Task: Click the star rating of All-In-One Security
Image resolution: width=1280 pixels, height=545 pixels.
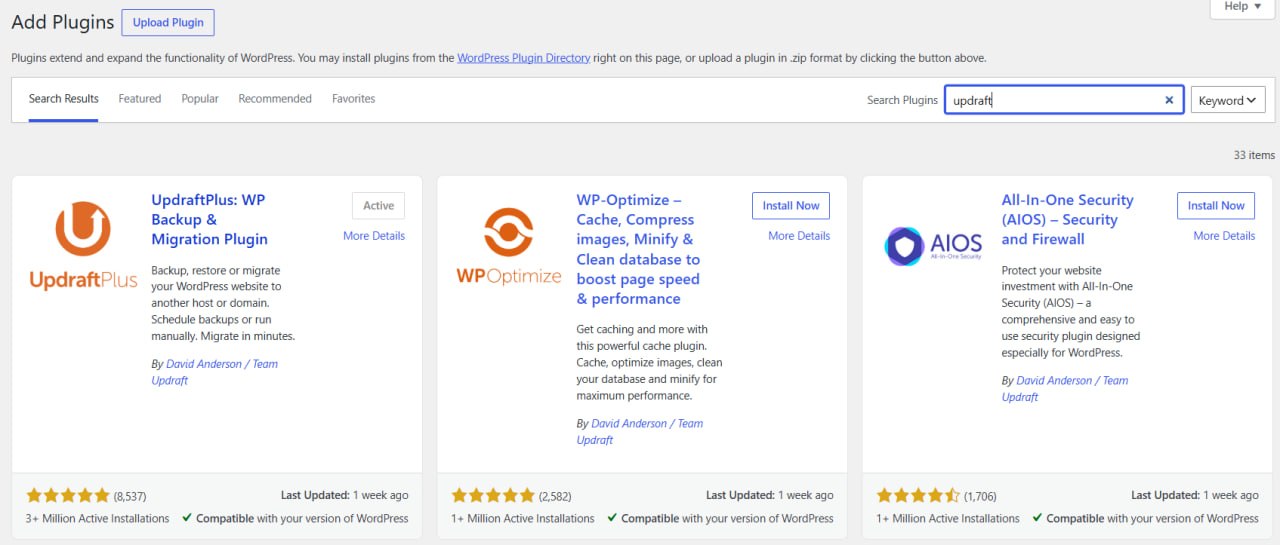Action: tap(918, 495)
